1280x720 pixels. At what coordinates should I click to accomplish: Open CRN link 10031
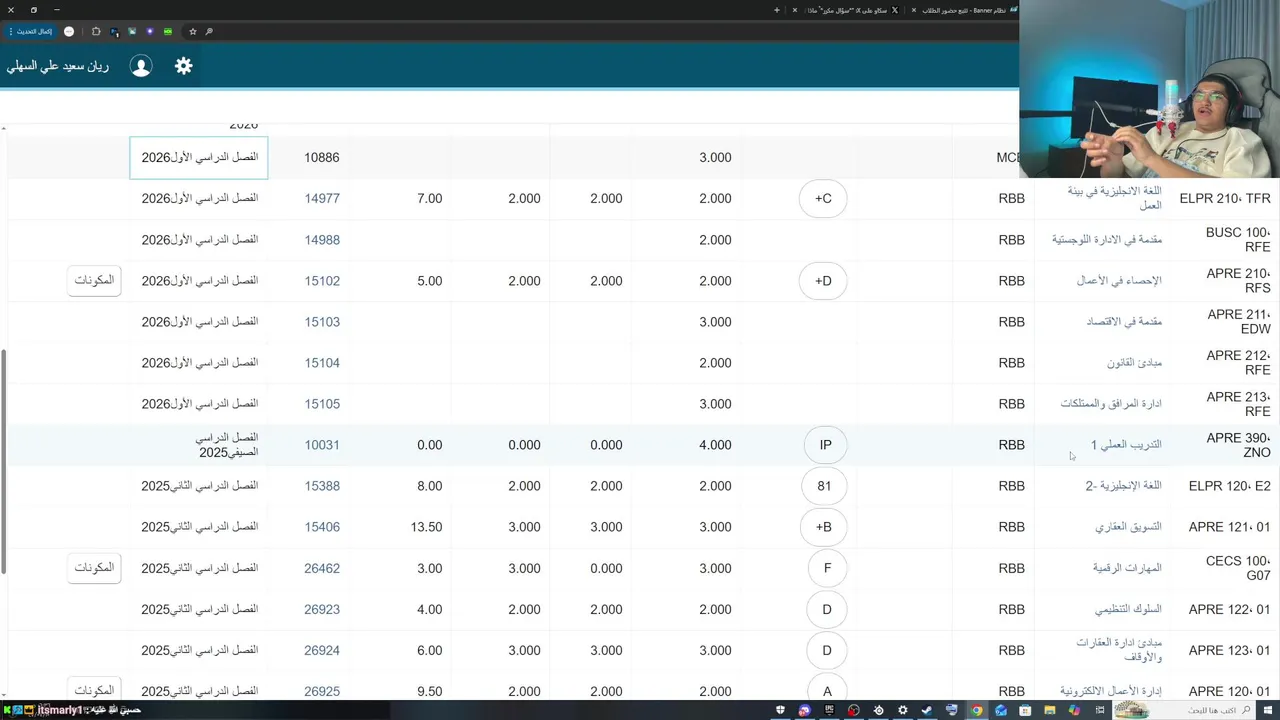click(x=322, y=445)
